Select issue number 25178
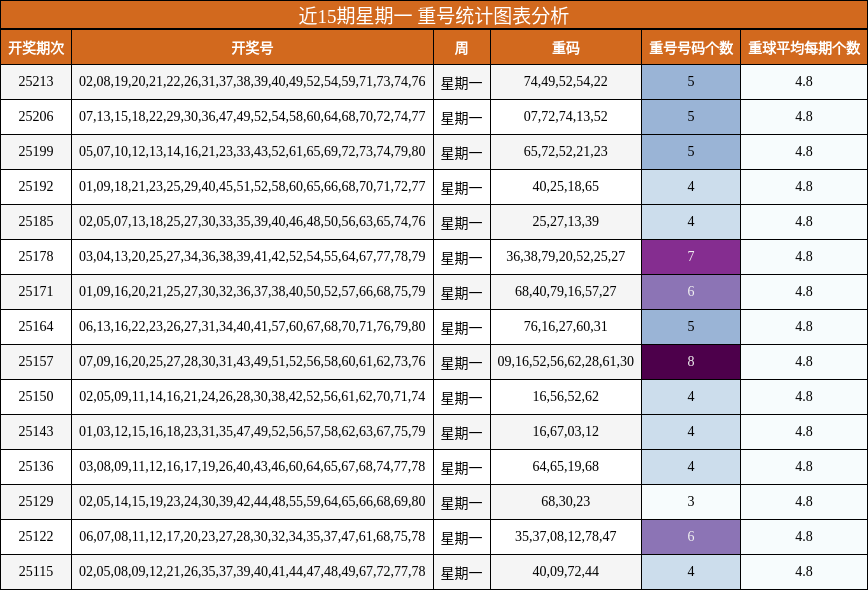Screen dimensions: 868x590 coord(36,256)
